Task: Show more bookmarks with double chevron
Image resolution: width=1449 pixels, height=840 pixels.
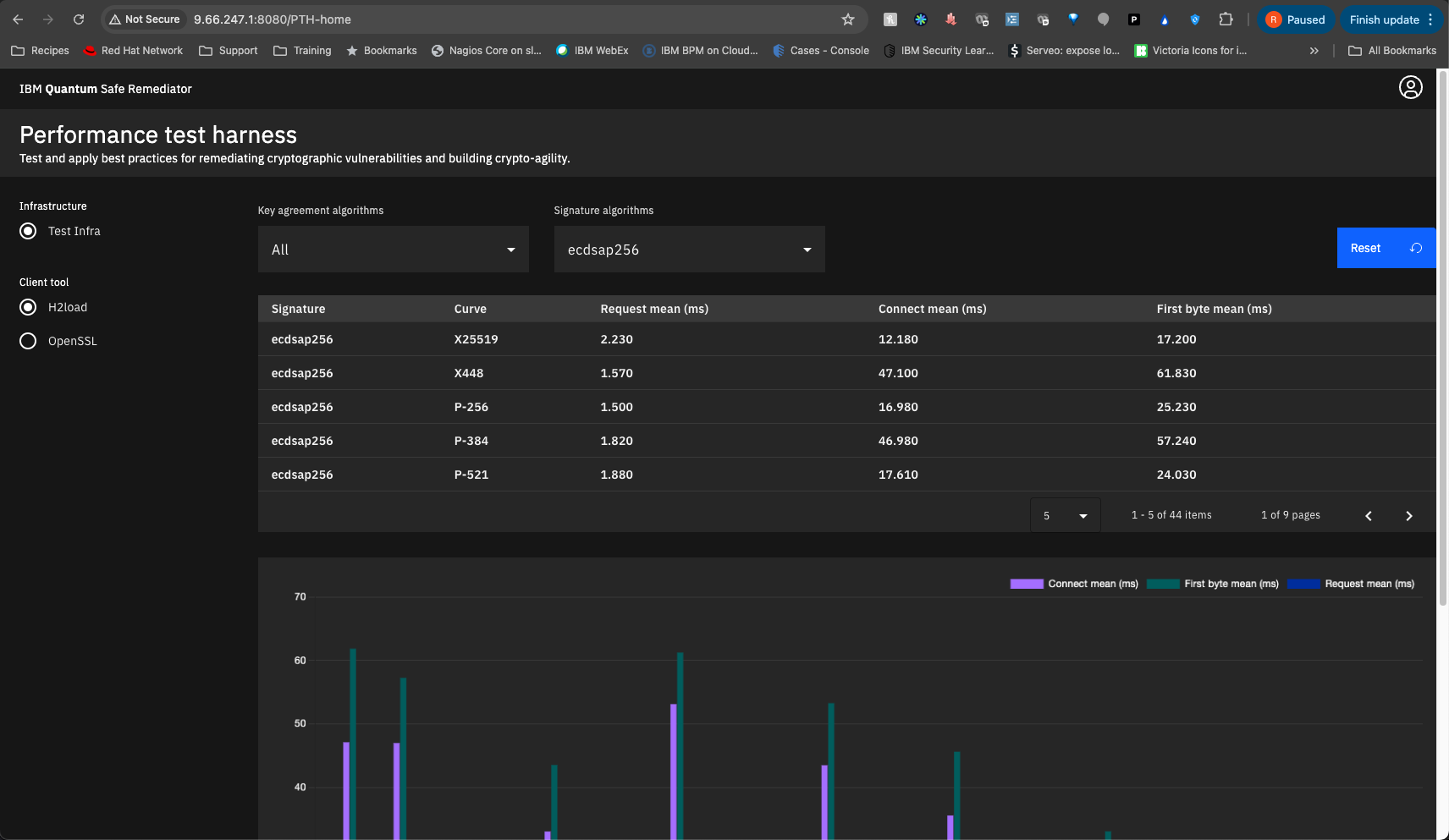Action: pyautogui.click(x=1314, y=51)
